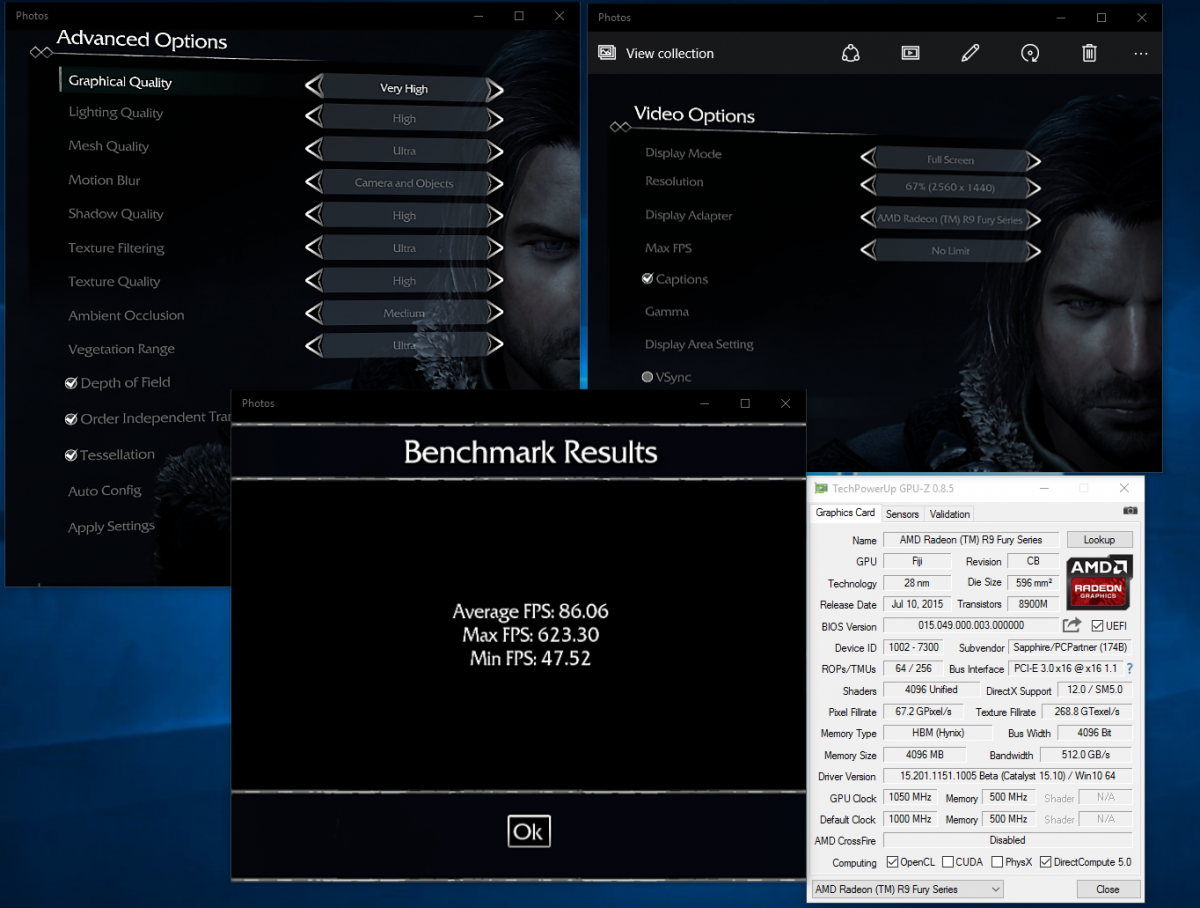The height and width of the screenshot is (908, 1200).
Task: Click the Memory Size 4096 MB value
Action: pos(926,755)
